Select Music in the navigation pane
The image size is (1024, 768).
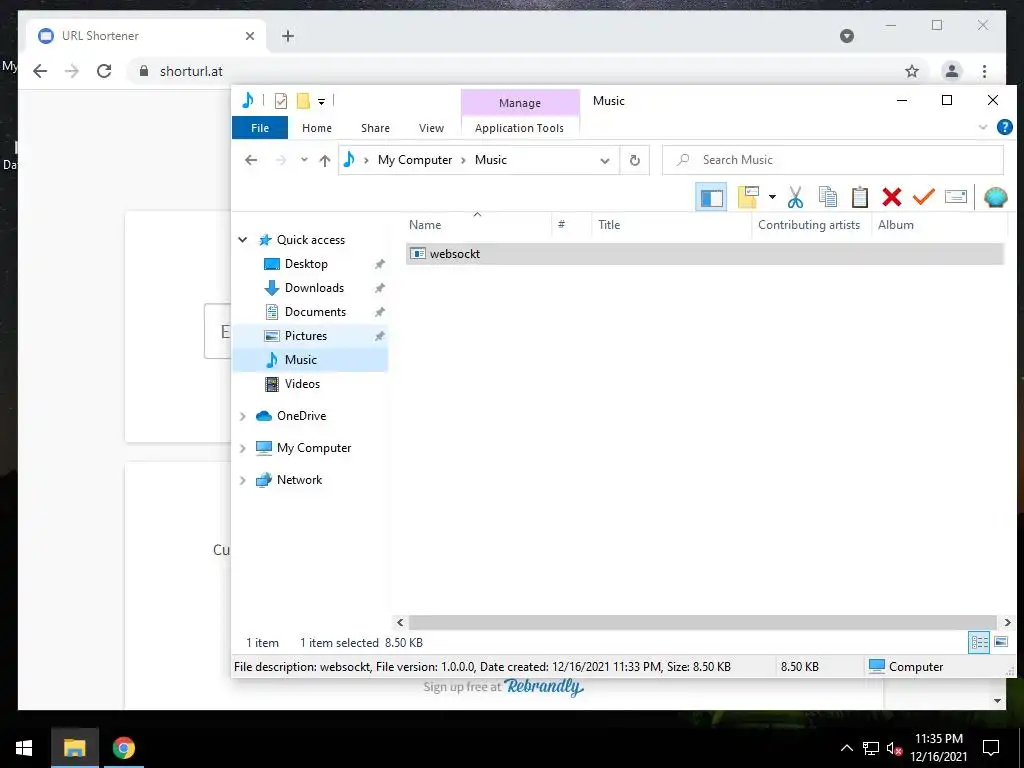click(300, 360)
